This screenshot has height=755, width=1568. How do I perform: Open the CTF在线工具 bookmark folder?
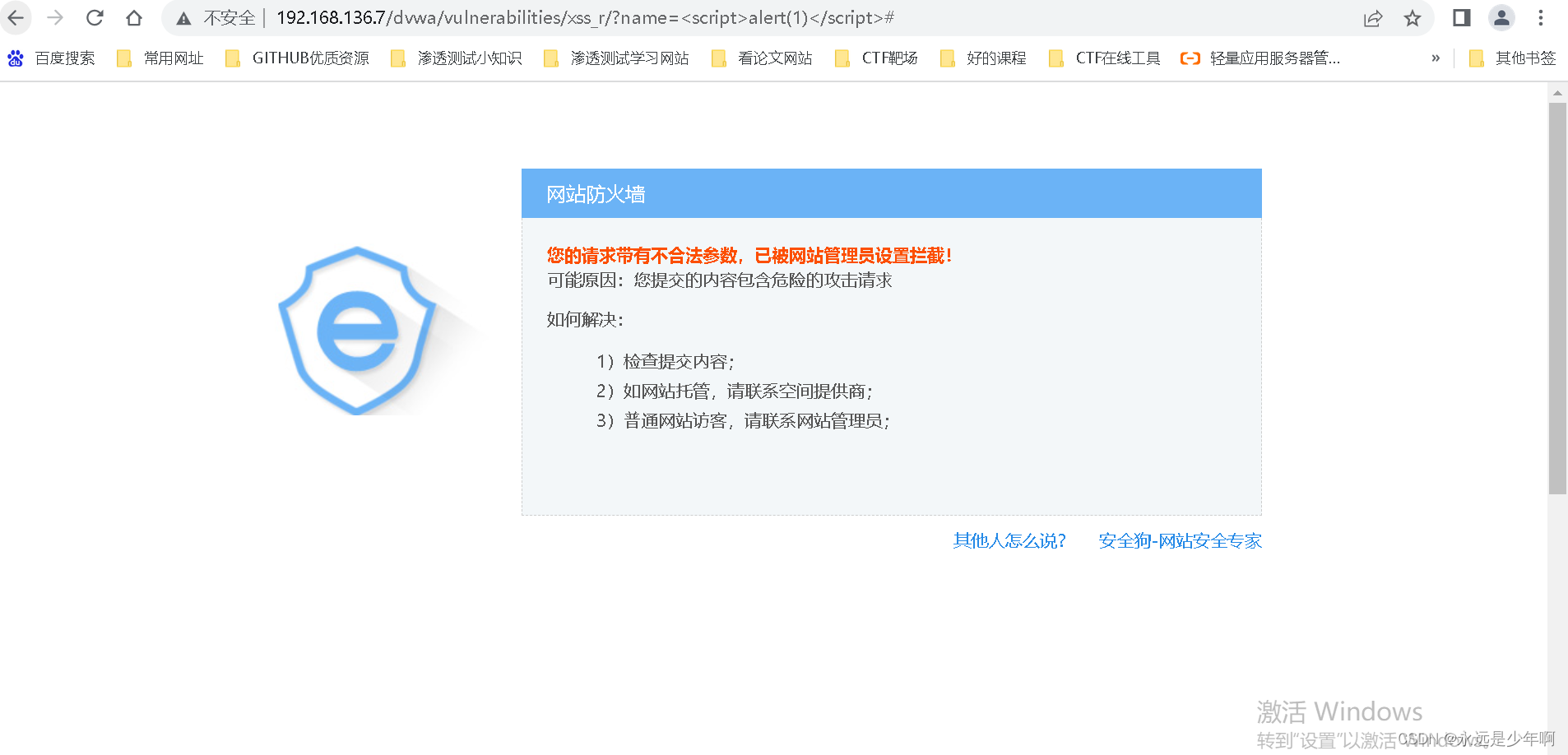tap(1105, 58)
